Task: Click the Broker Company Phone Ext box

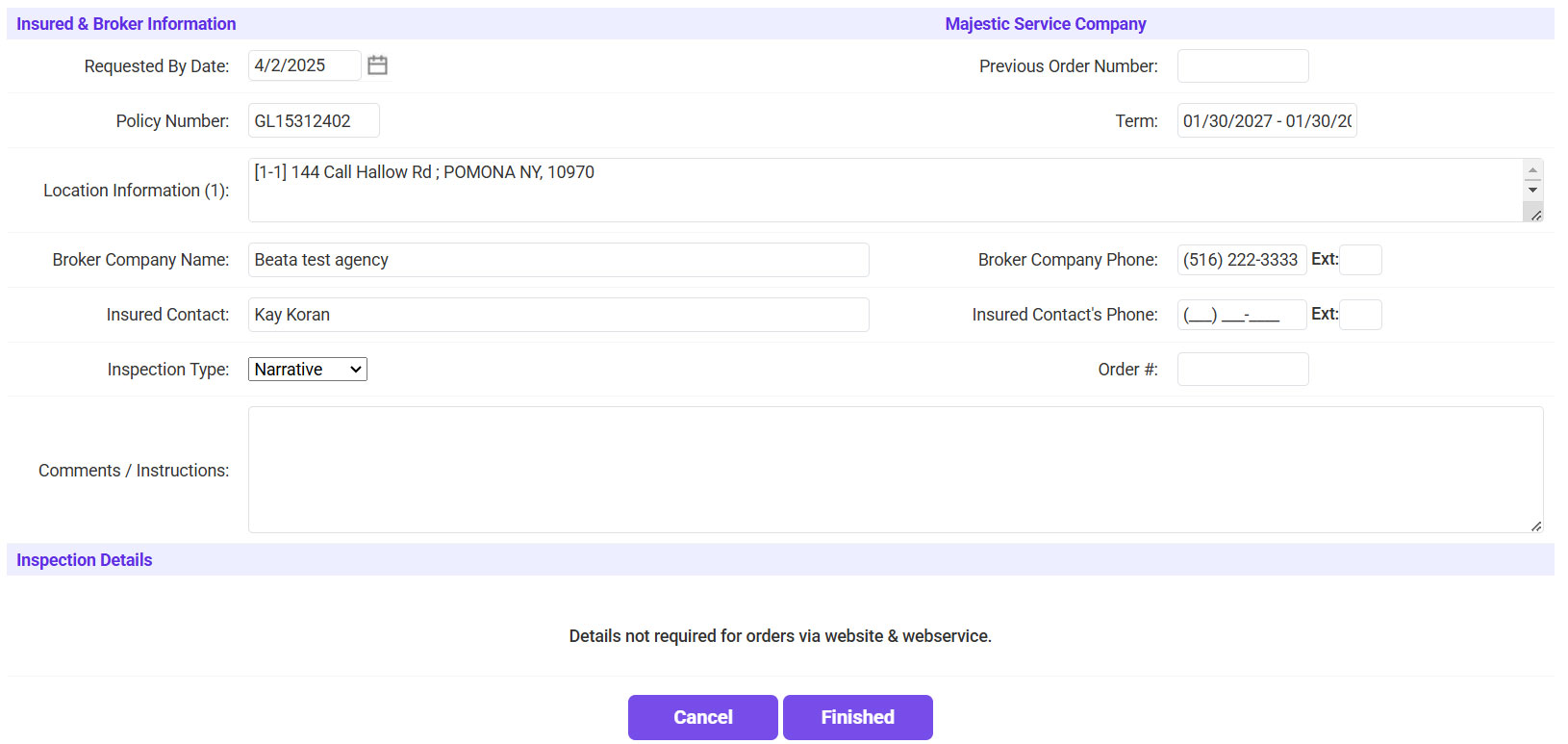Action: [x=1360, y=260]
